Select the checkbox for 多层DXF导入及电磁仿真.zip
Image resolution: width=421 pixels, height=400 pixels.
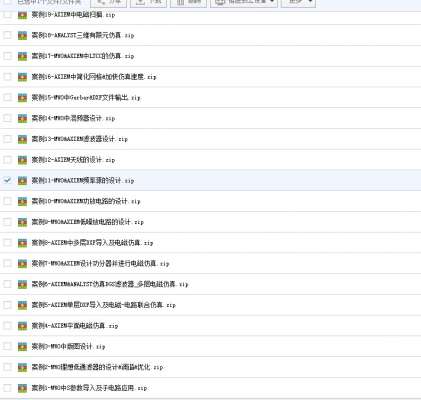pos(7,242)
